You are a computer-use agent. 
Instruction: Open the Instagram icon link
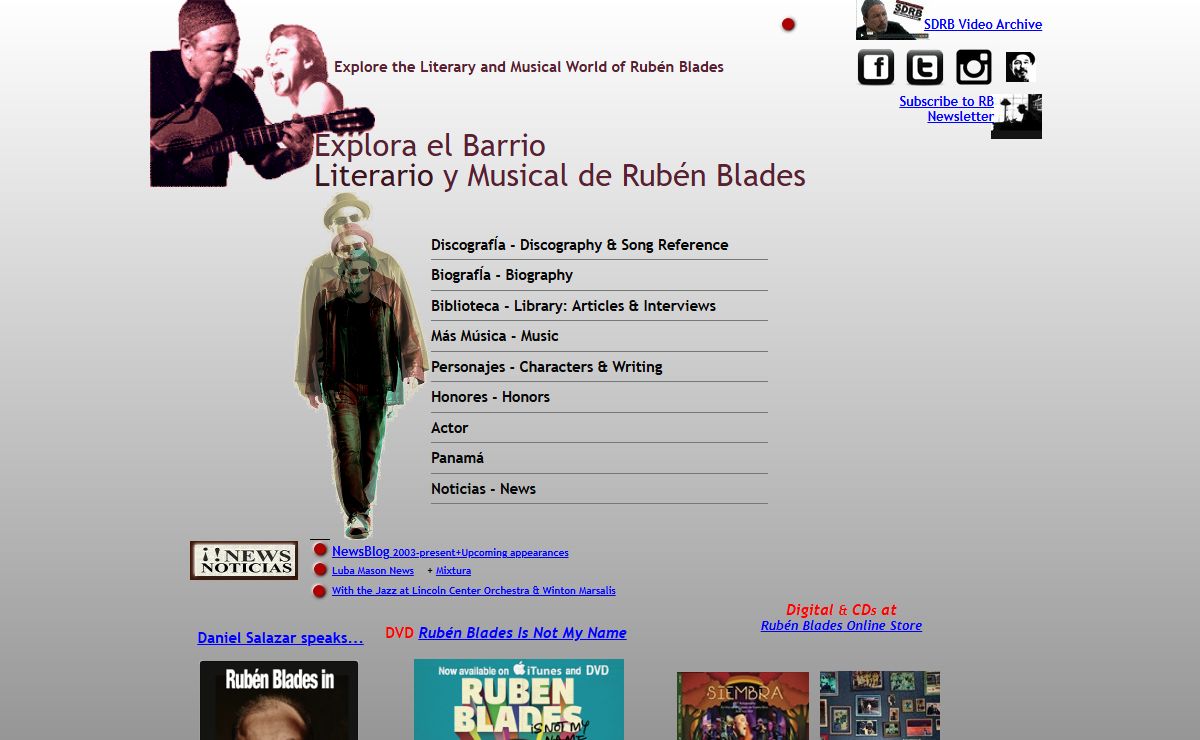pyautogui.click(x=974, y=67)
